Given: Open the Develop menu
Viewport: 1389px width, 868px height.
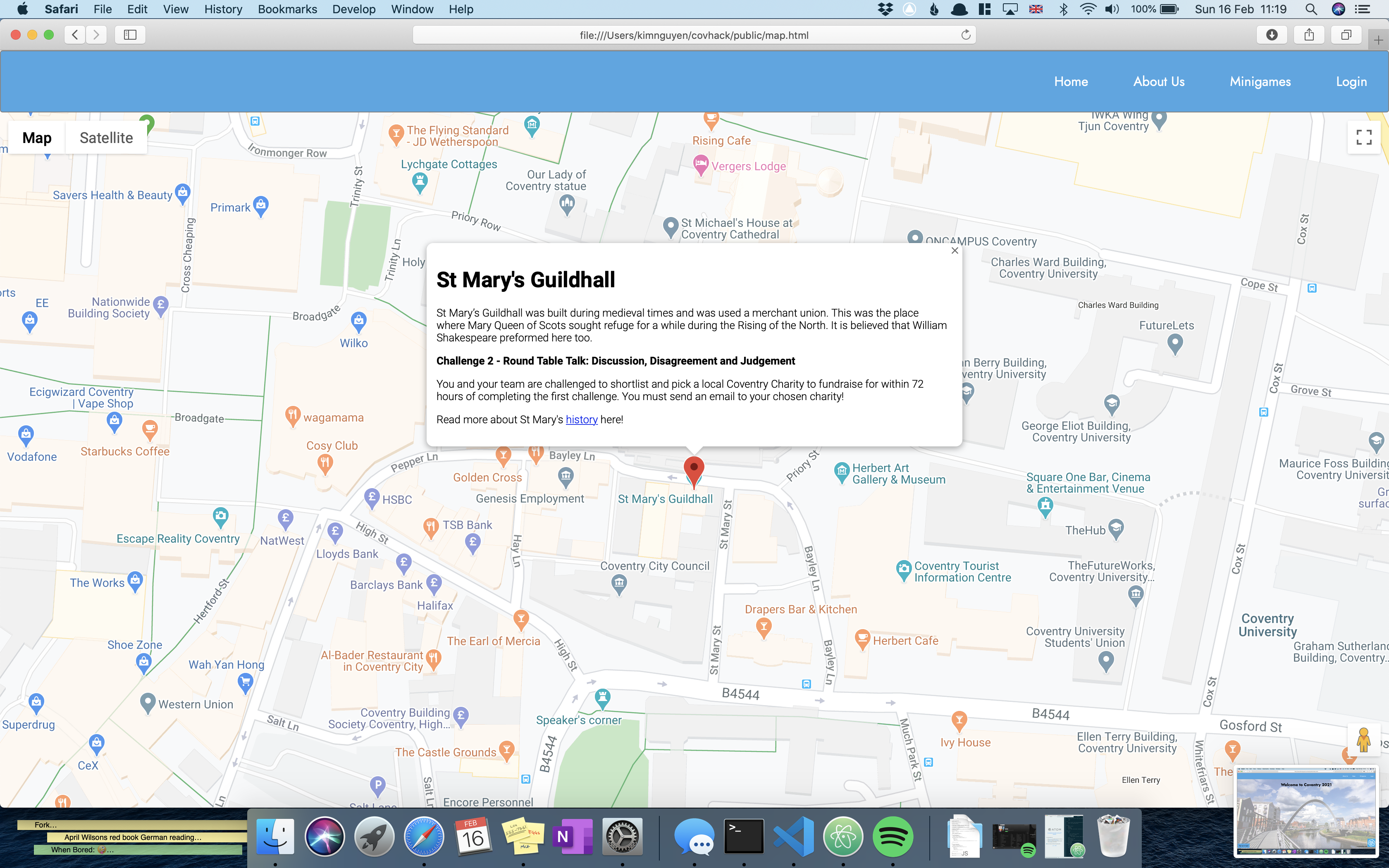Looking at the screenshot, I should pyautogui.click(x=353, y=9).
